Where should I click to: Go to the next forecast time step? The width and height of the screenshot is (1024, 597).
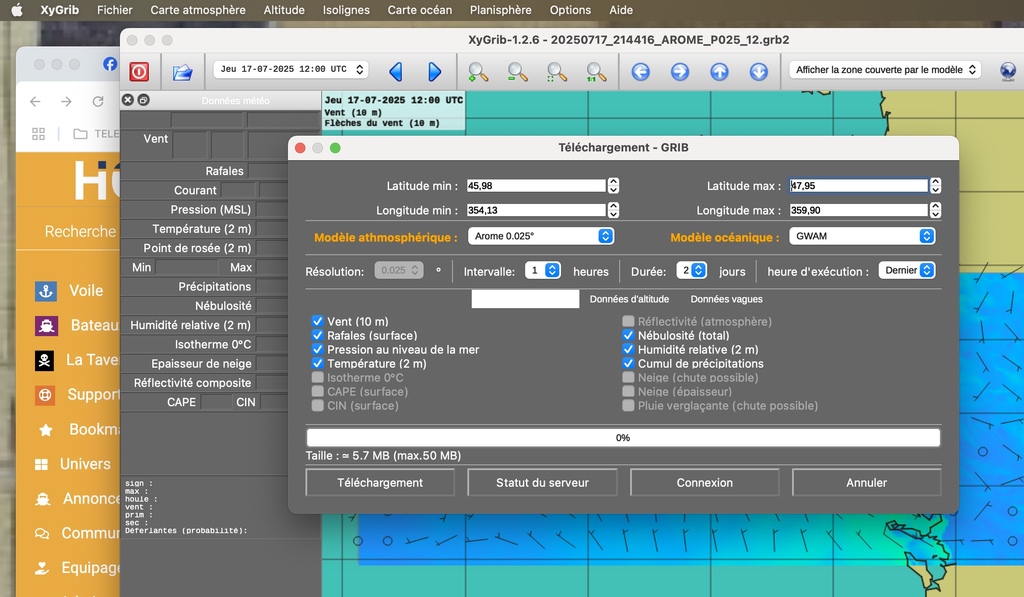pos(435,71)
